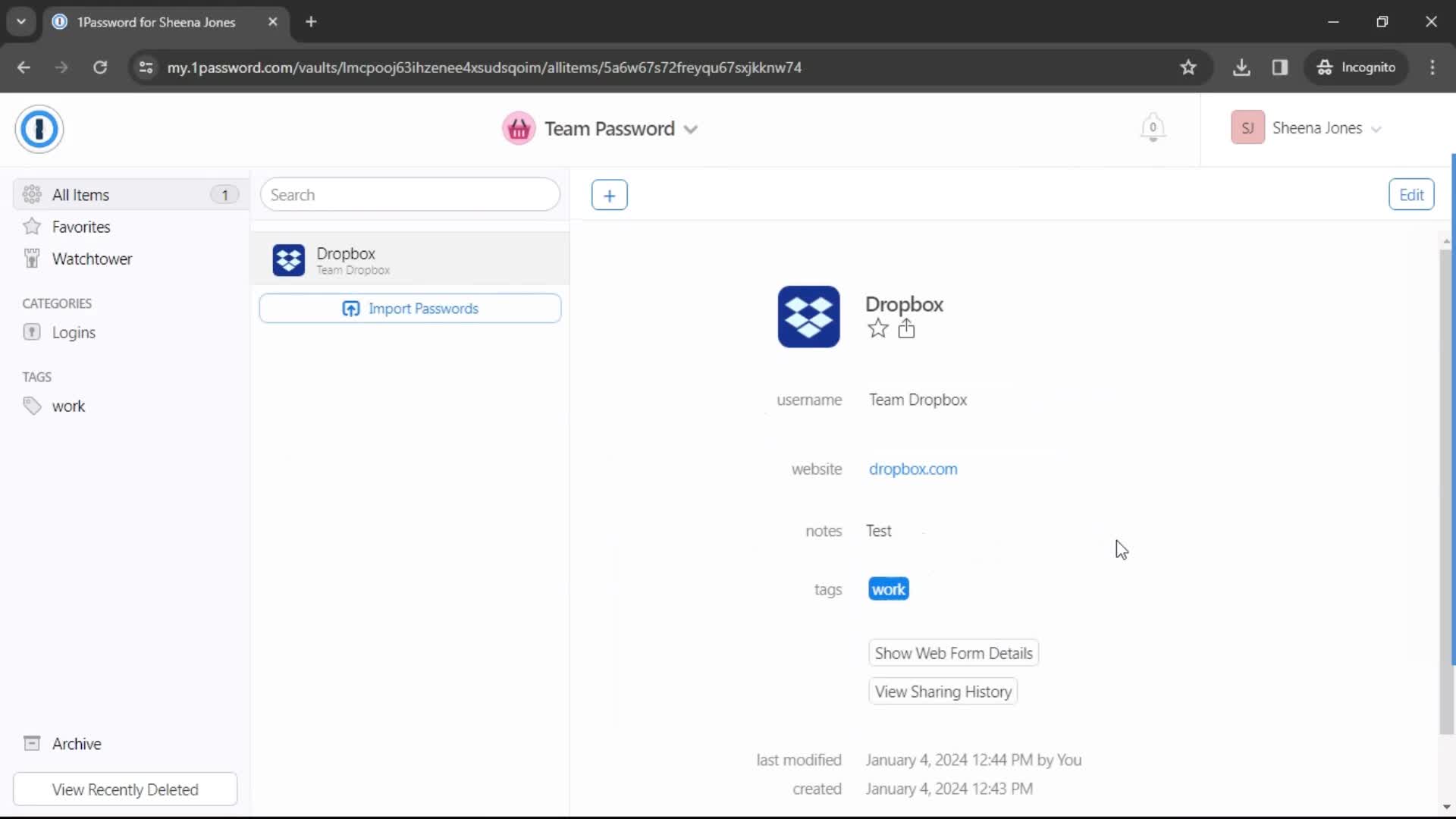Expand the All Items category section
Viewport: 1456px width, 819px height.
[129, 195]
